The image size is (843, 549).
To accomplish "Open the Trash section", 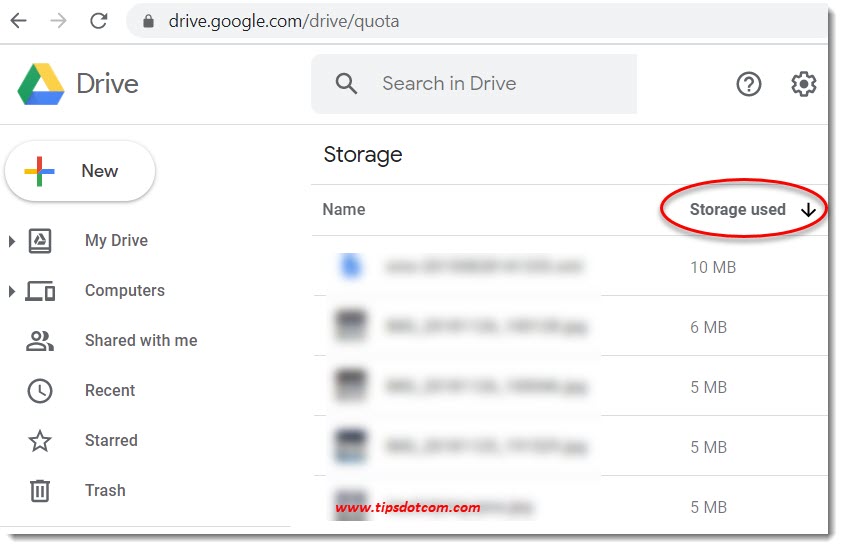I will tap(105, 490).
